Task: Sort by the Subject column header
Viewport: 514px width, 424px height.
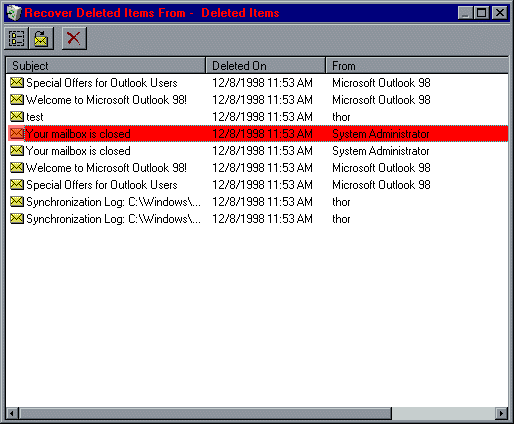Action: click(x=106, y=66)
